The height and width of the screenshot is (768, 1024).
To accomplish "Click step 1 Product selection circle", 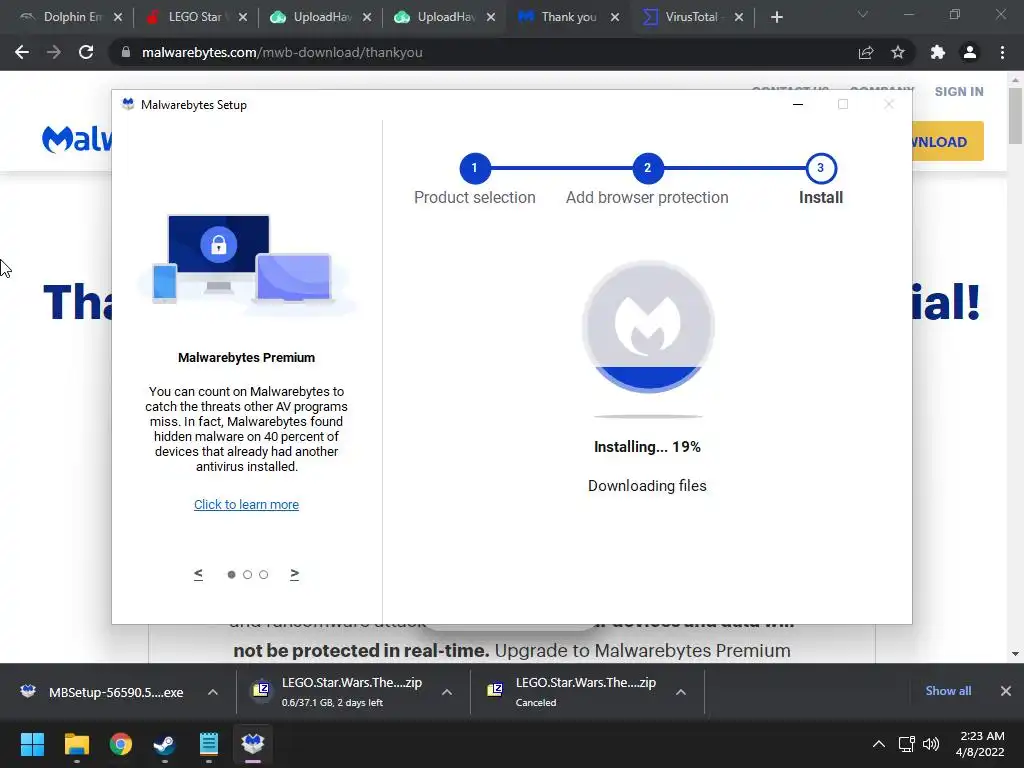I will click(475, 168).
